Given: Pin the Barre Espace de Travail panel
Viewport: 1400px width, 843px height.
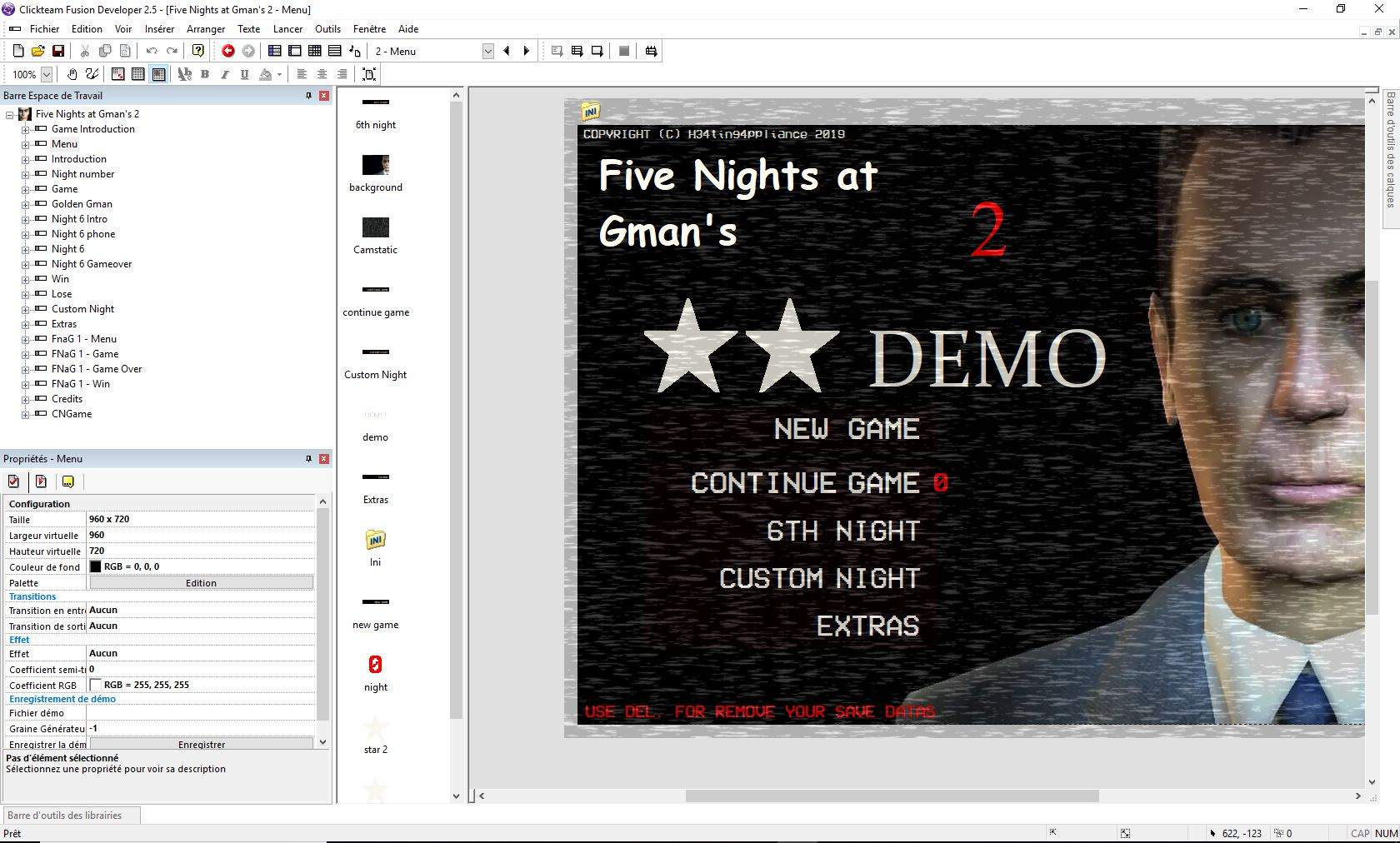Looking at the screenshot, I should point(308,96).
